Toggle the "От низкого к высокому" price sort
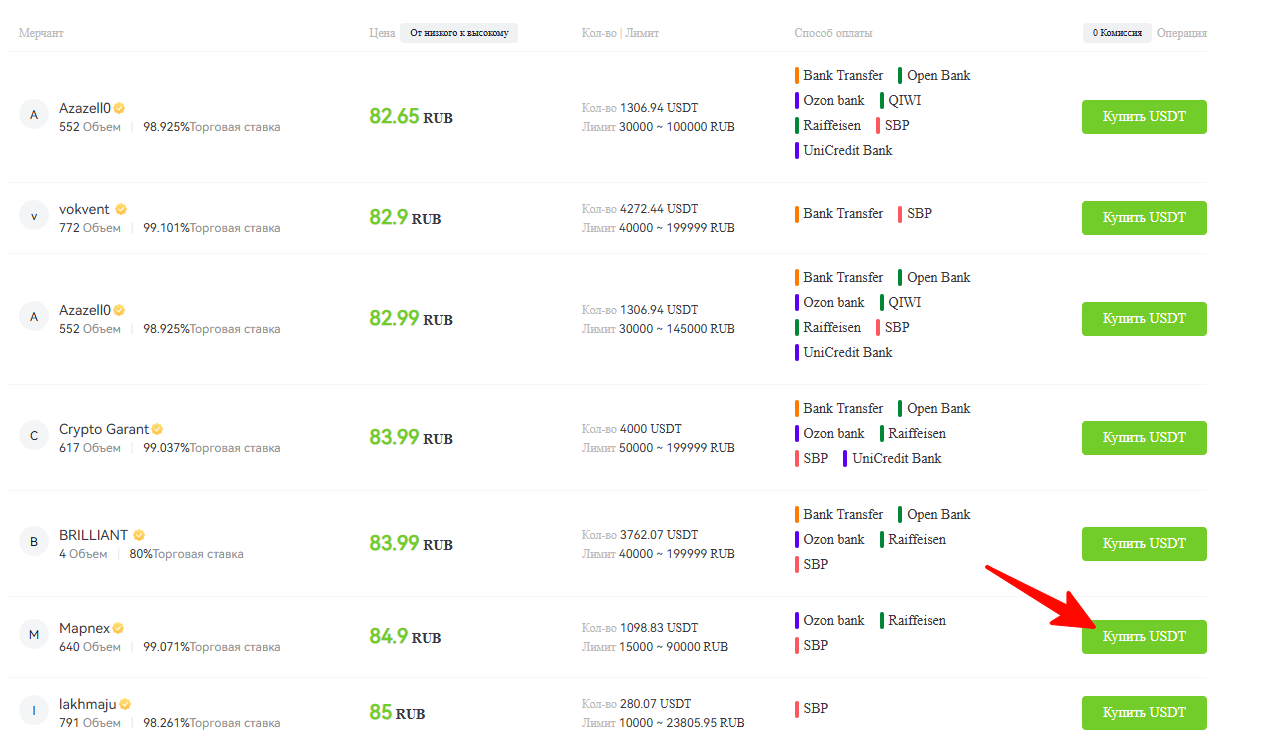The image size is (1269, 748). (x=459, y=33)
